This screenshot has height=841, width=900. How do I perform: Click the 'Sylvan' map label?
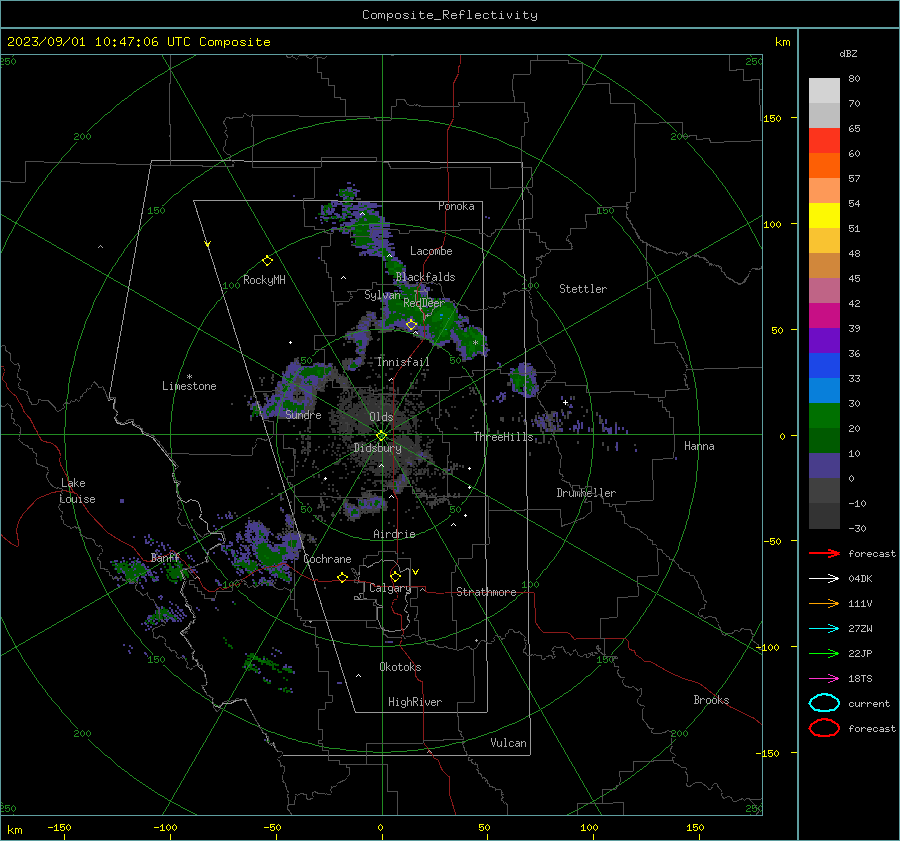(x=382, y=295)
